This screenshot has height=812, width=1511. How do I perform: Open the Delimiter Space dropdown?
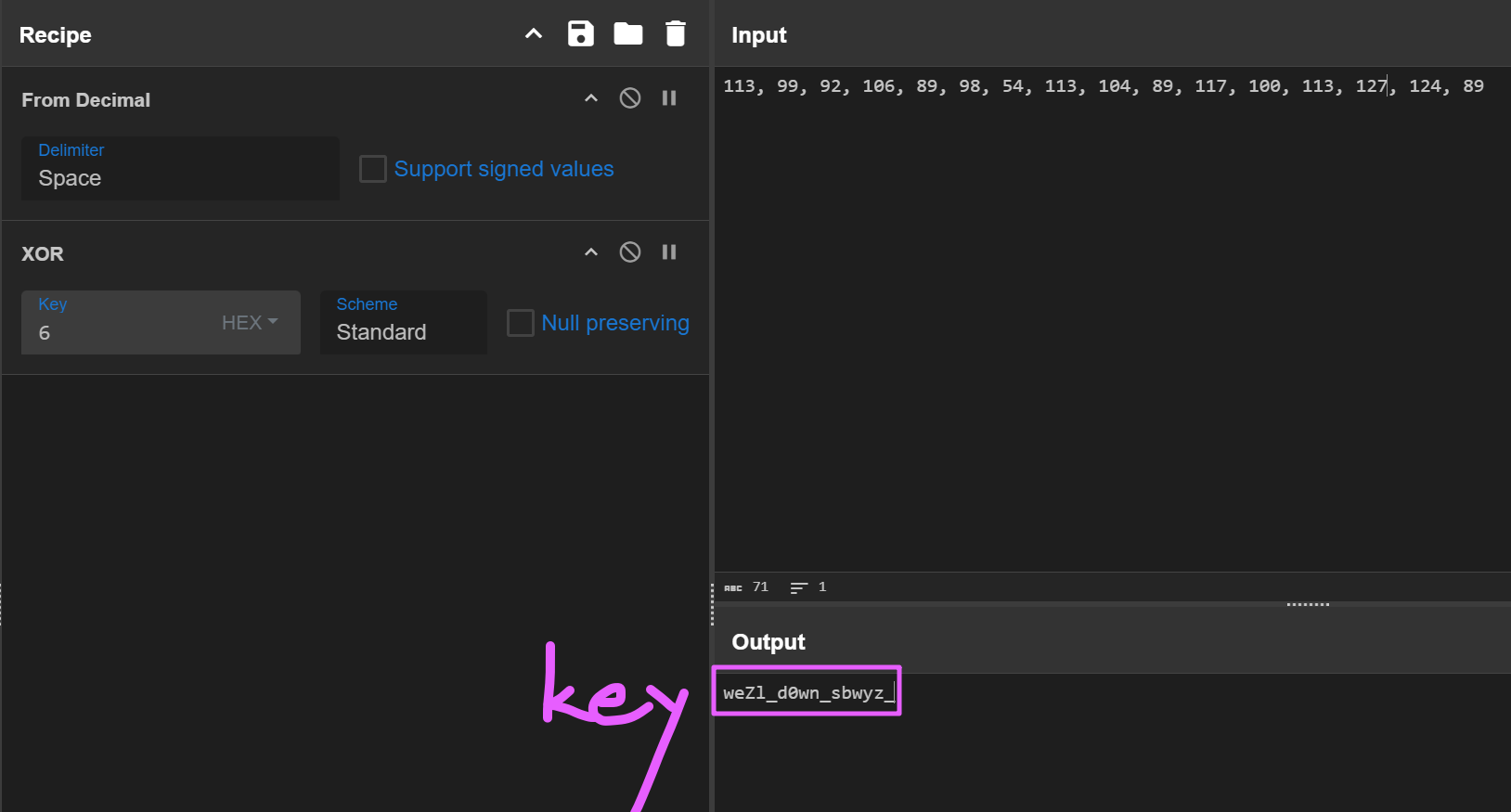180,168
